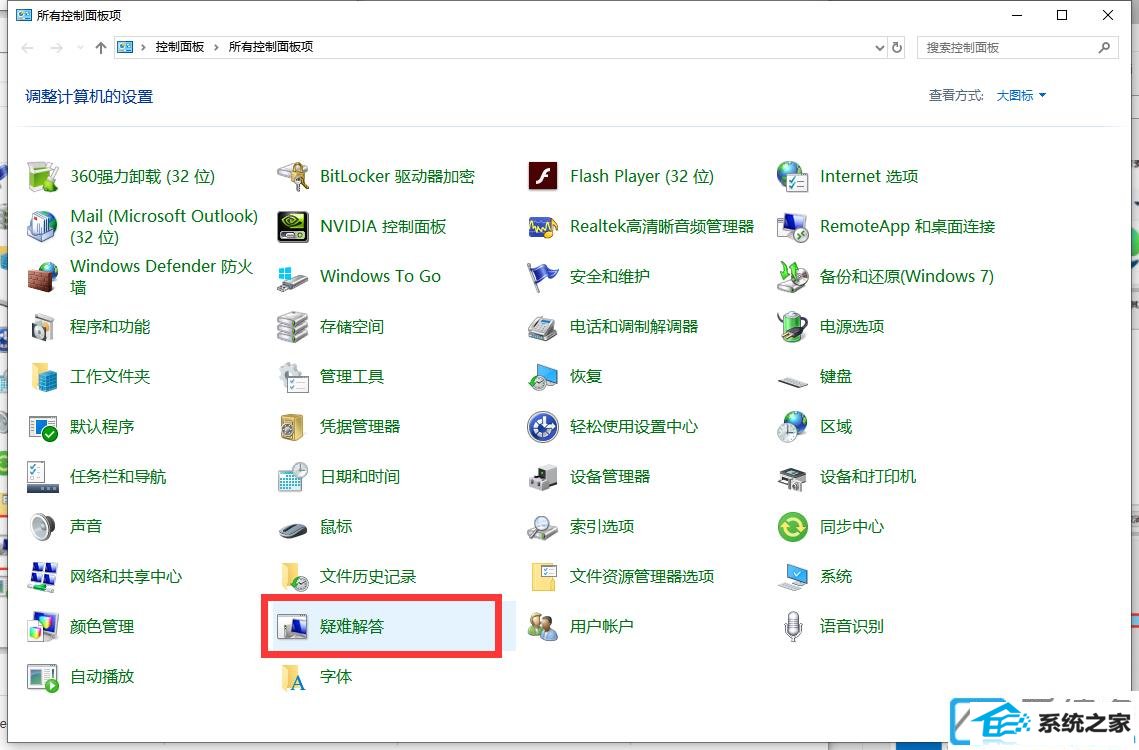Open the 电话和调制解调器 icon
This screenshot has width=1139, height=750.
click(x=543, y=326)
